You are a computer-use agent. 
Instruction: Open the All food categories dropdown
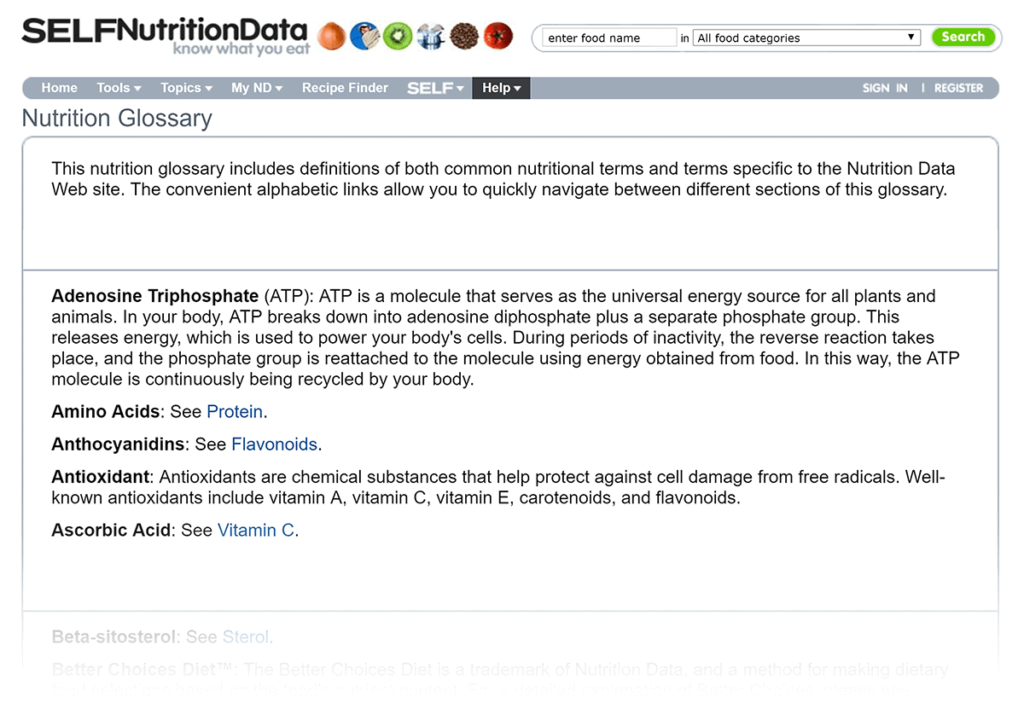[806, 38]
